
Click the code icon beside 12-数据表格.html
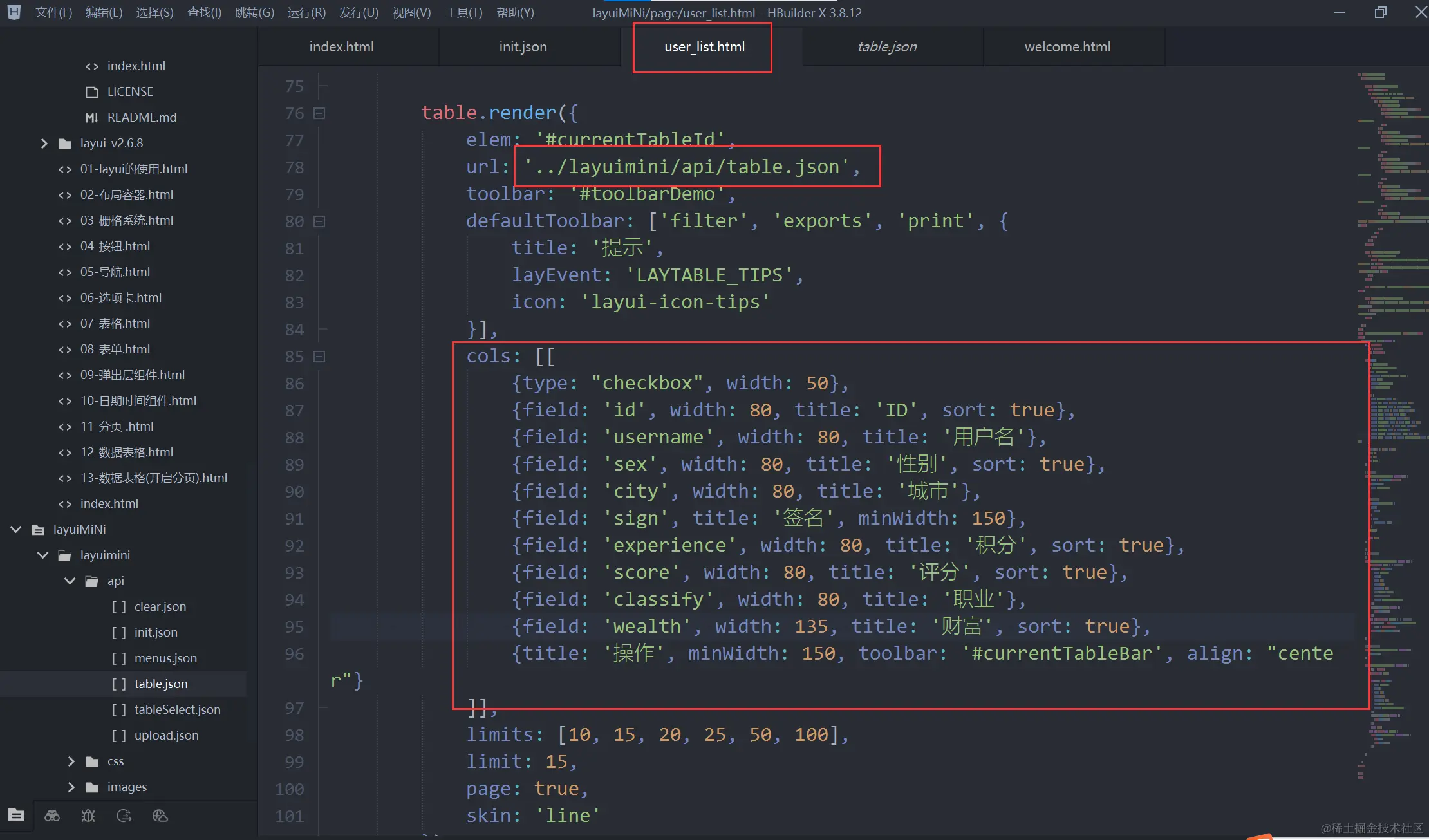point(65,452)
